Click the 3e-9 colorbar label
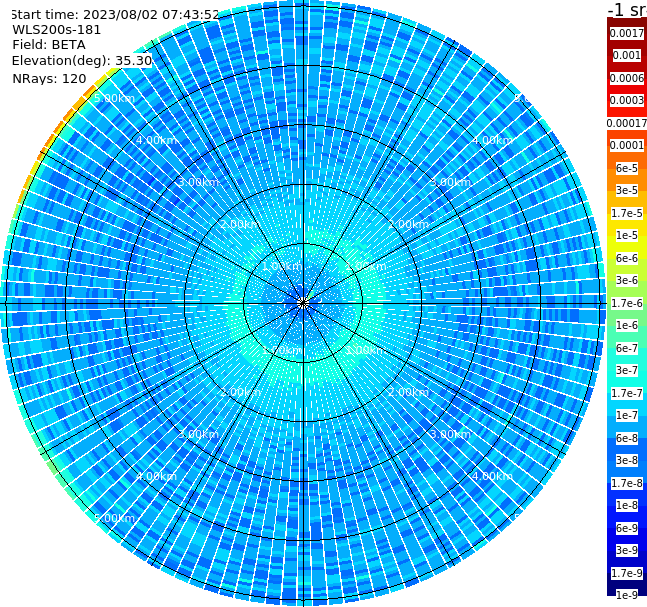647x607 pixels. pyautogui.click(x=627, y=550)
